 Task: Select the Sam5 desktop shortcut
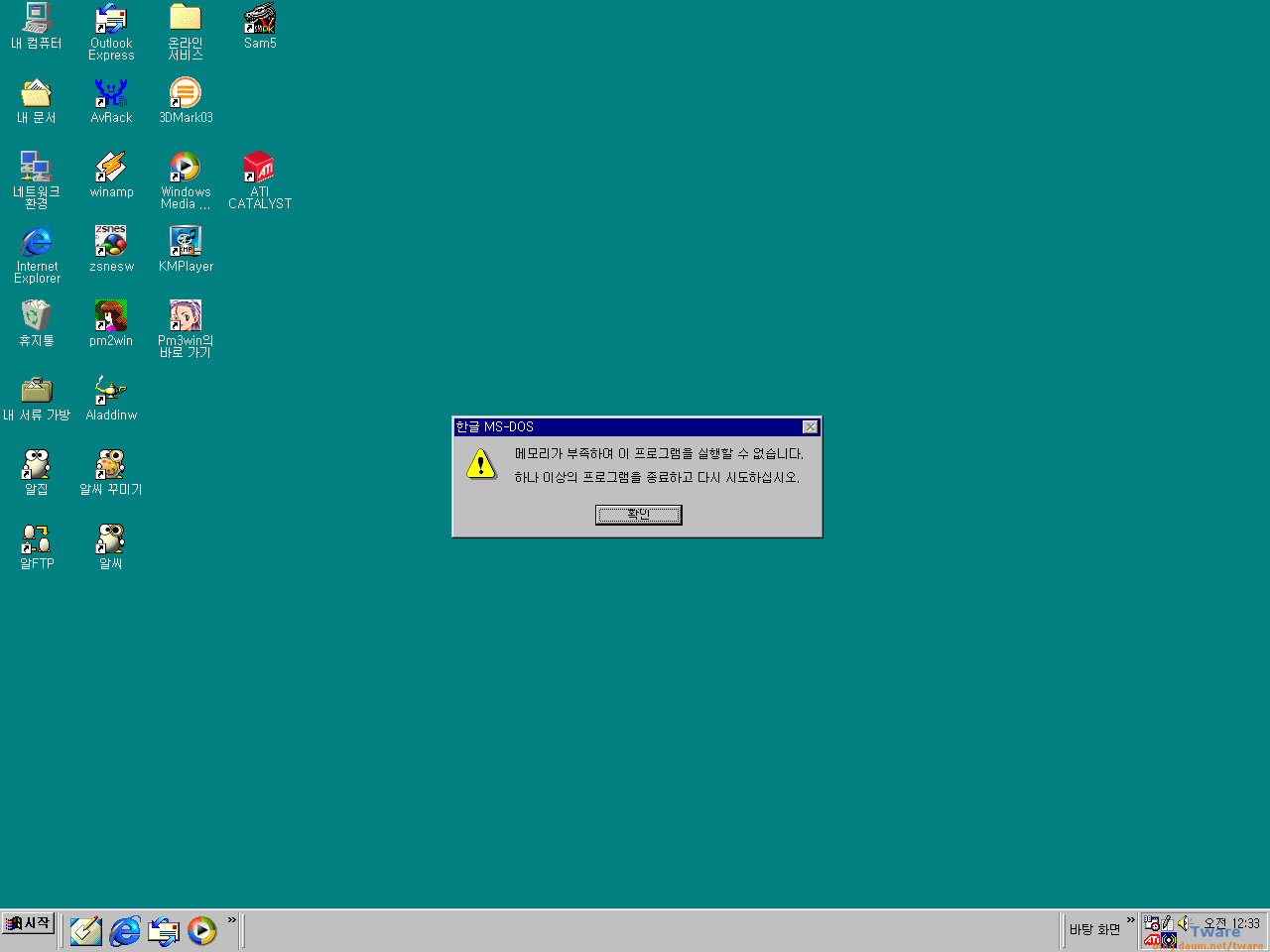point(260,26)
